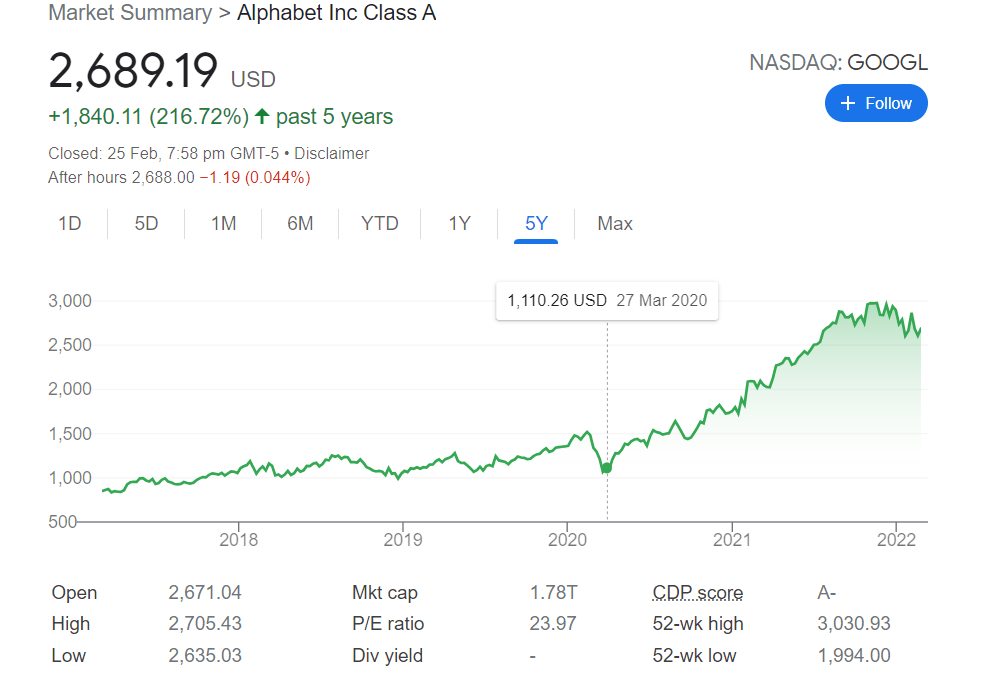Click the 2021 label on chart axis
Viewport: 981px width, 680px height.
coord(732,539)
